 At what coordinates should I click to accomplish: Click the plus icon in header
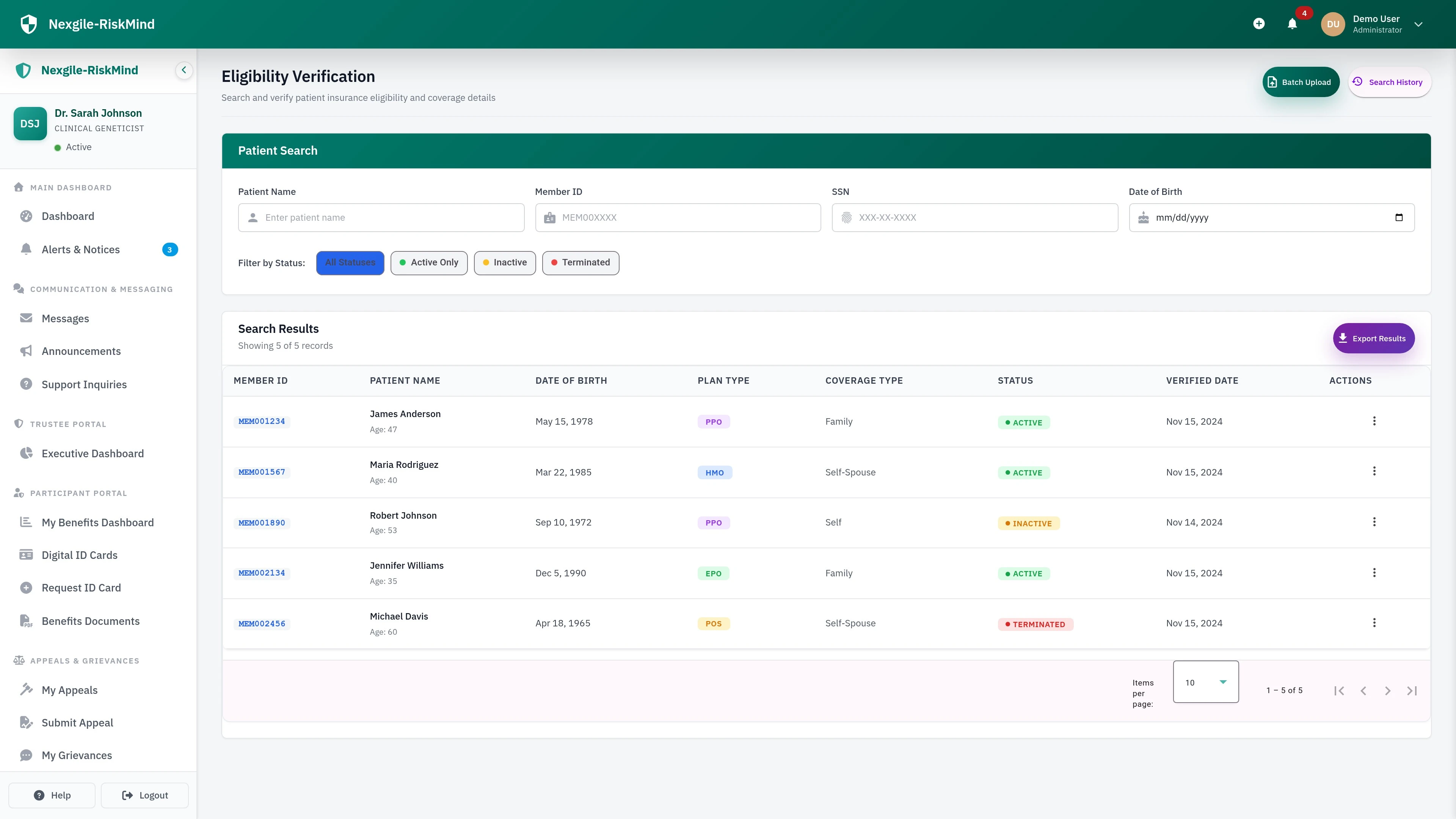click(1259, 24)
